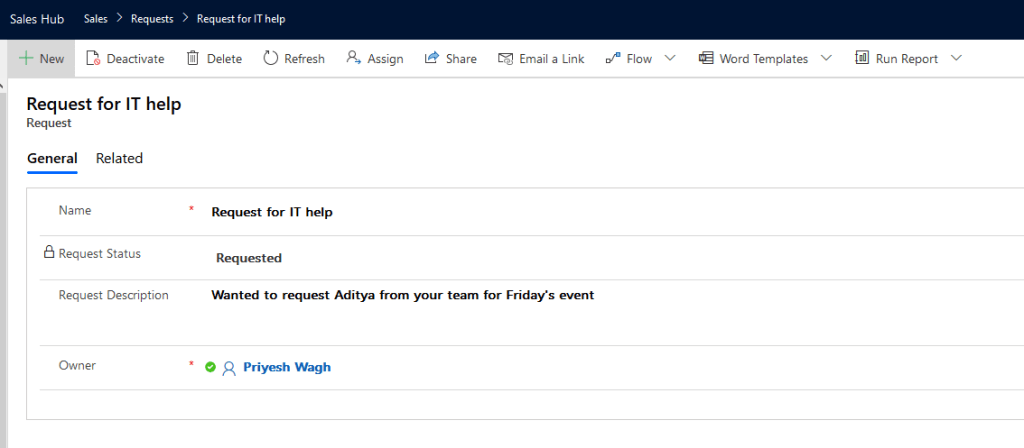Select the General tab
This screenshot has width=1024, height=448.
tap(52, 158)
